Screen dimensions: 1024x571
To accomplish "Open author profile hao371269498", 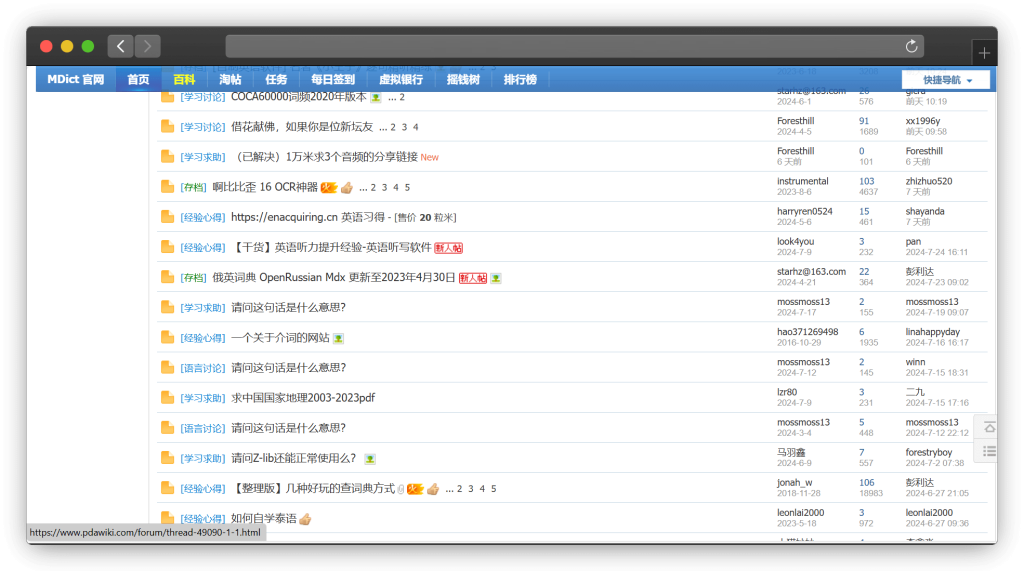I will tap(808, 332).
